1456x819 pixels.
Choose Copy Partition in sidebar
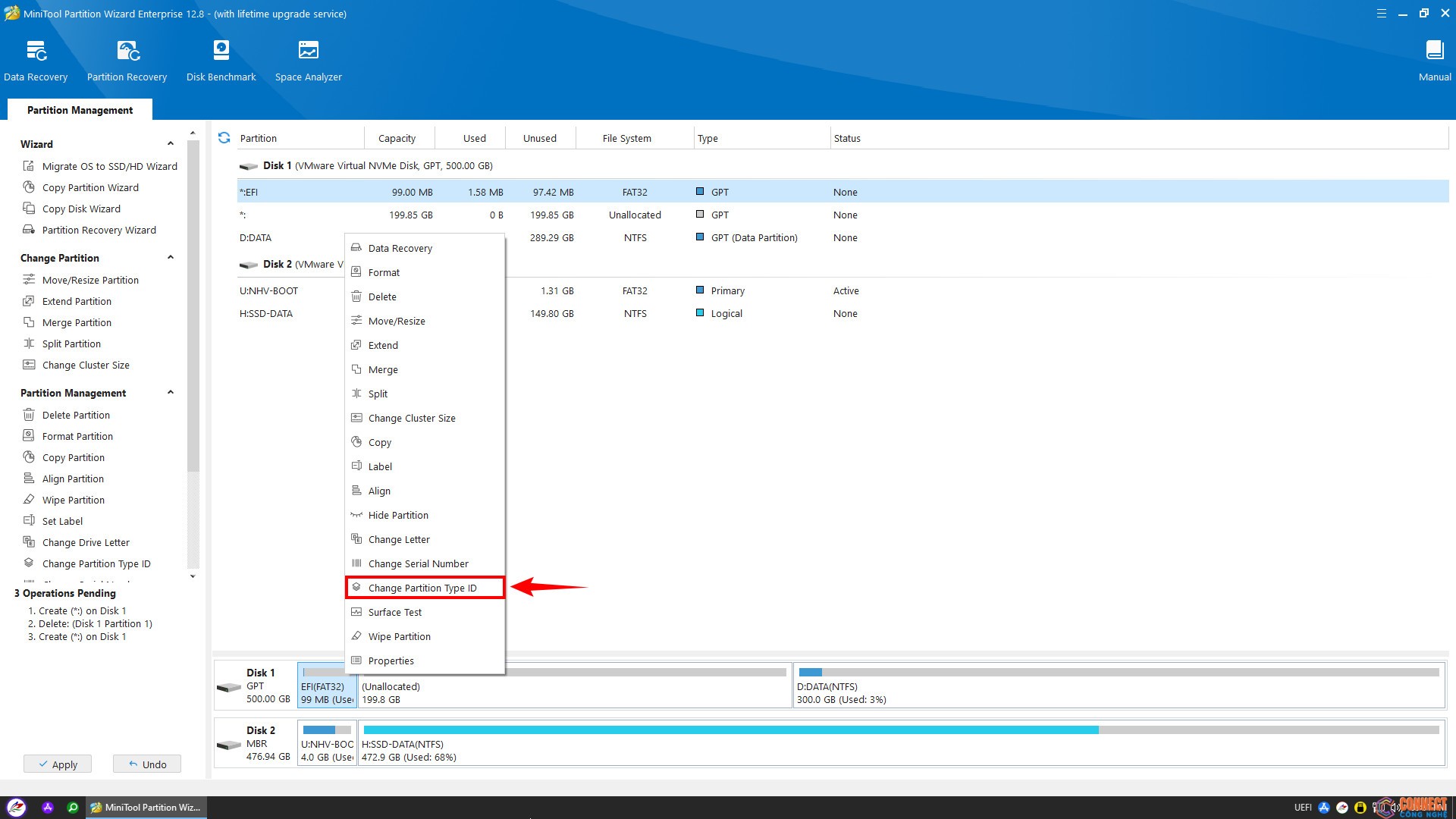pyautogui.click(x=64, y=457)
